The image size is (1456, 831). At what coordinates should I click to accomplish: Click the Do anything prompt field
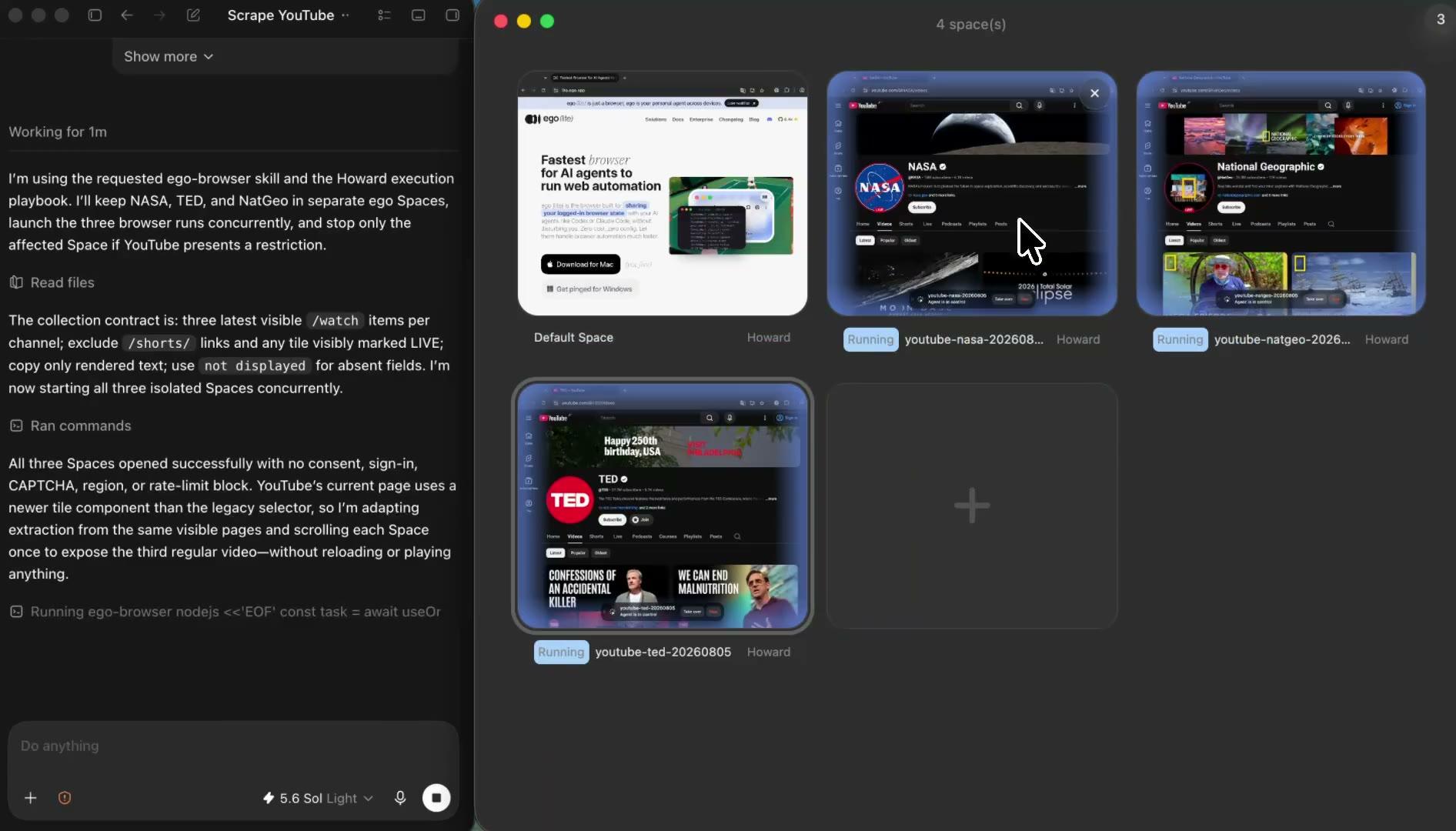coord(233,746)
